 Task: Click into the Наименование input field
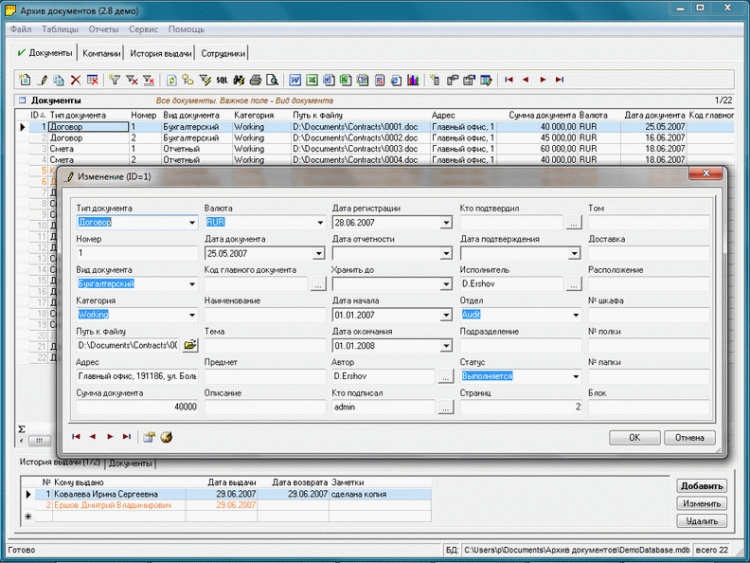pos(265,315)
